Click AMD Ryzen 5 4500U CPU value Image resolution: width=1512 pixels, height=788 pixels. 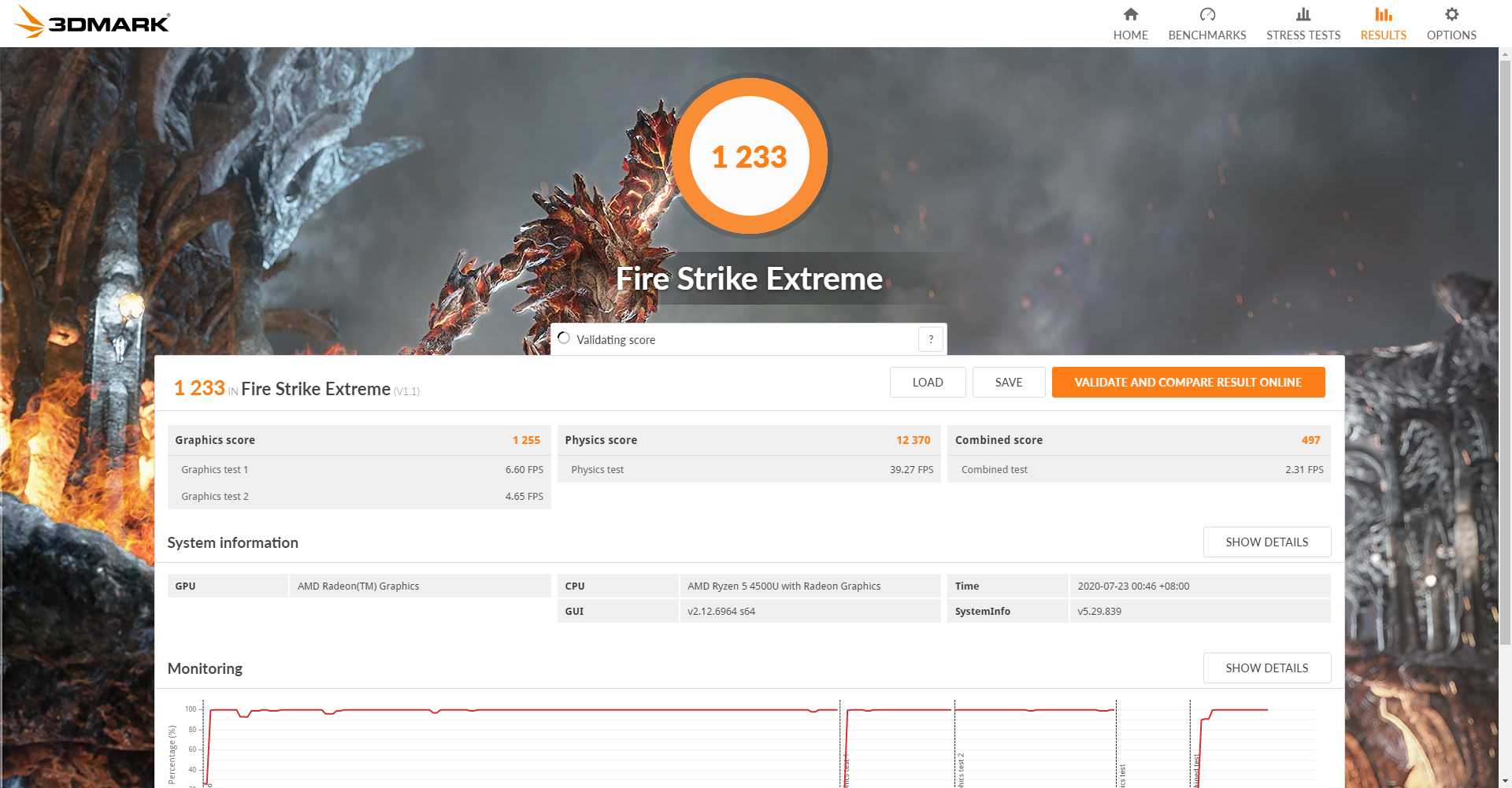(784, 586)
